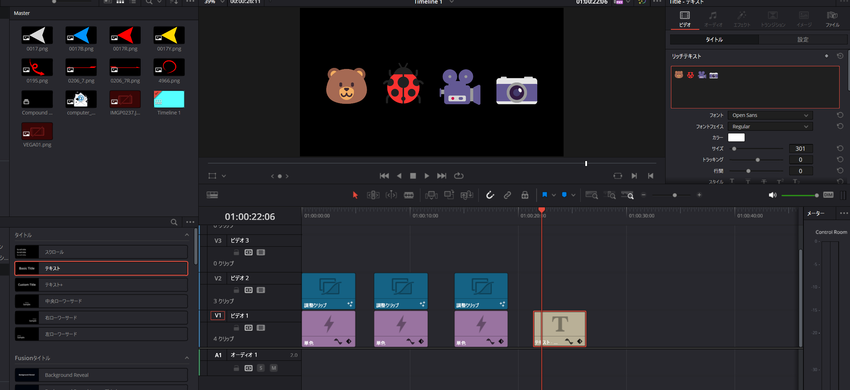Open the フォントフェイス Regular dropdown
Image resolution: width=850 pixels, height=390 pixels.
tap(770, 126)
